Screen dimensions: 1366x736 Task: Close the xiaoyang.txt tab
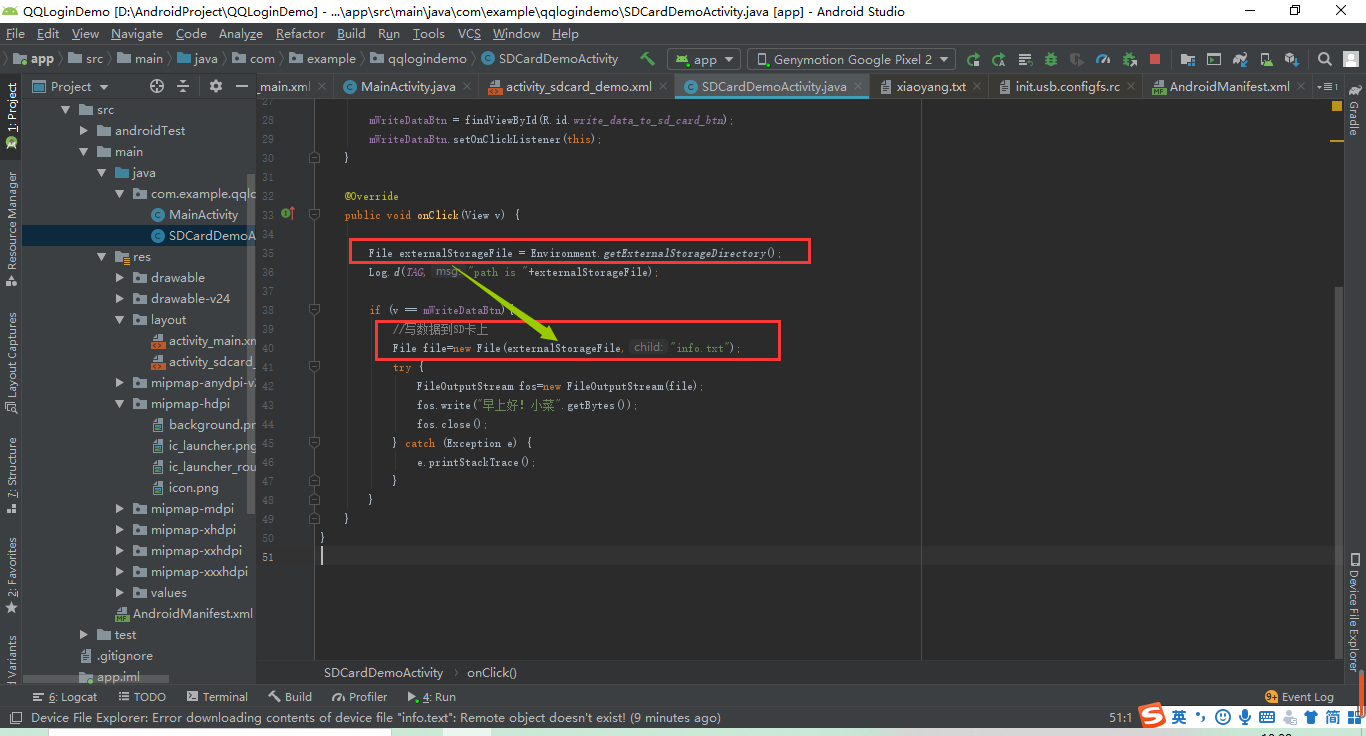coord(978,87)
